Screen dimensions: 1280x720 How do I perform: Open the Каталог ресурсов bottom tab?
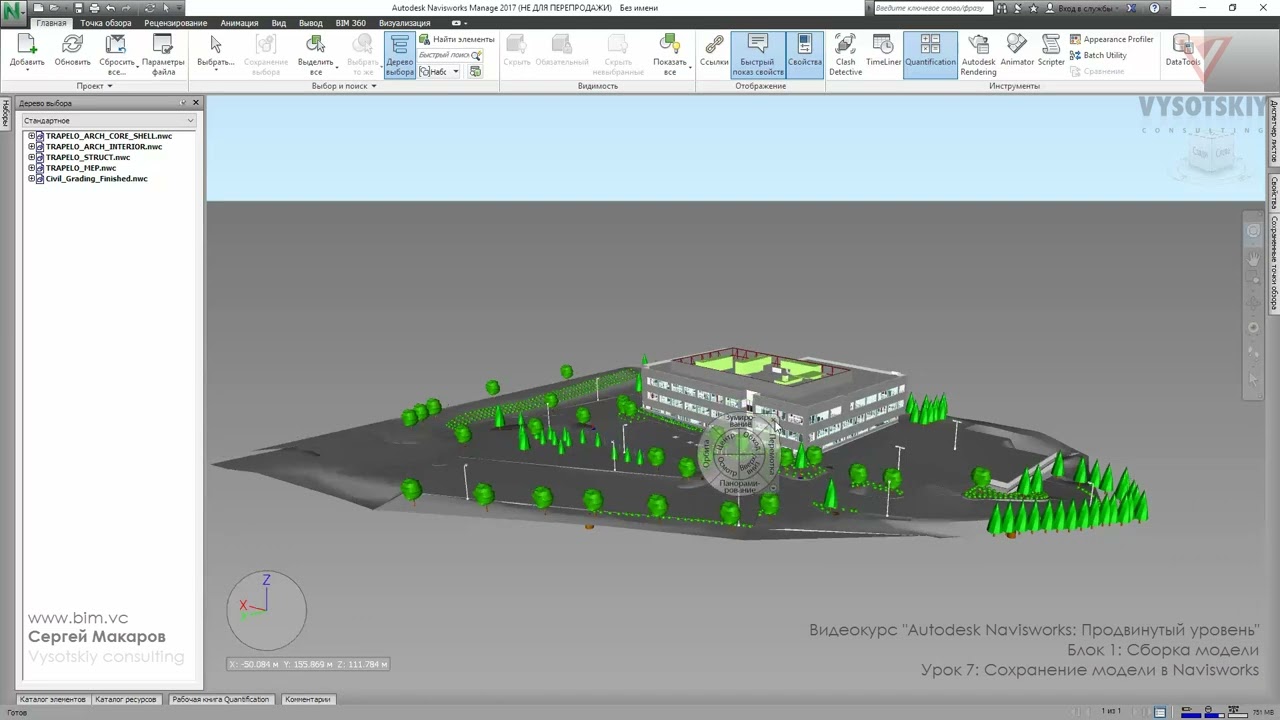point(126,700)
